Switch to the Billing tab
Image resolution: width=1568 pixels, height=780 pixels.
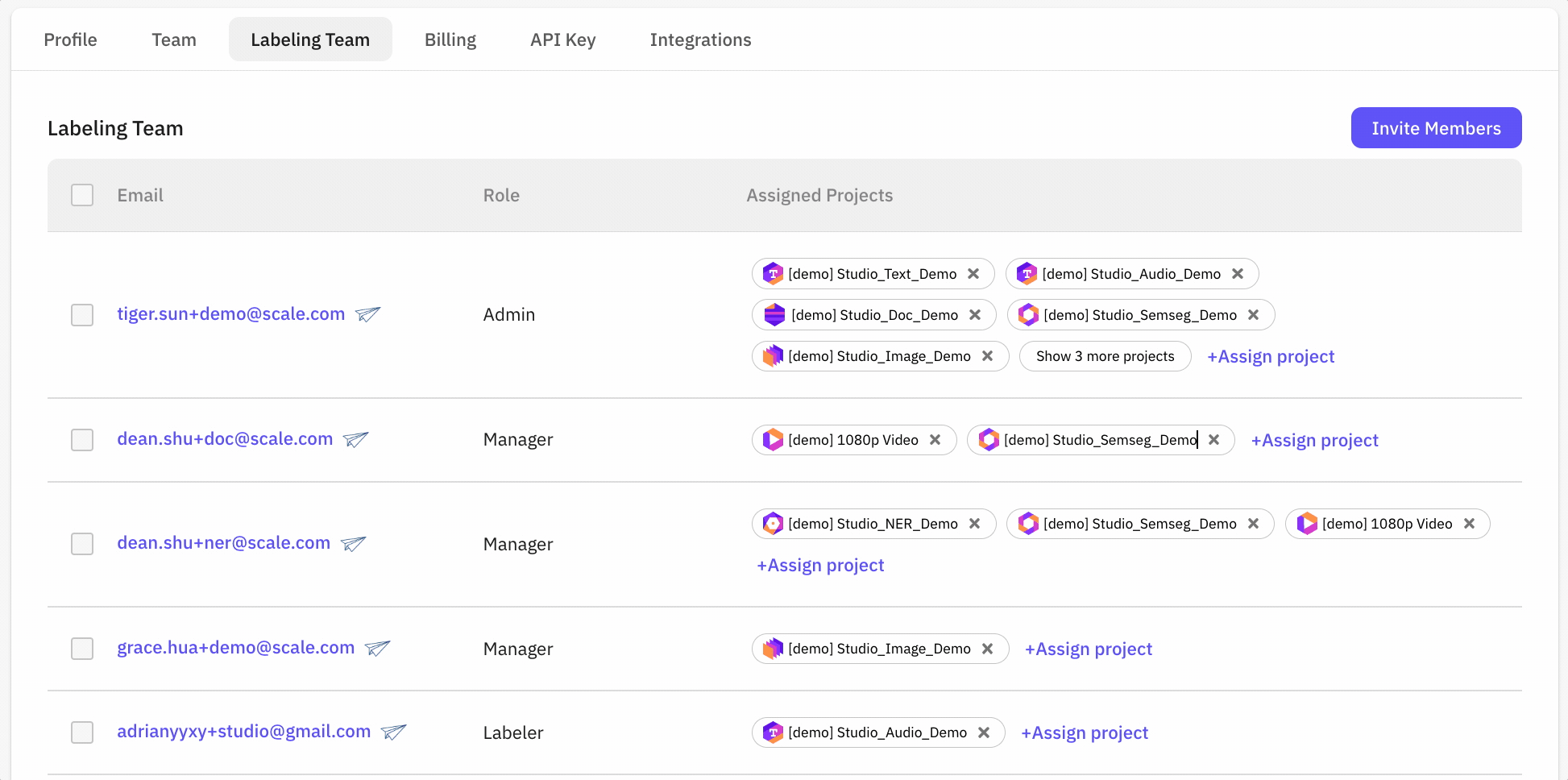pos(450,39)
